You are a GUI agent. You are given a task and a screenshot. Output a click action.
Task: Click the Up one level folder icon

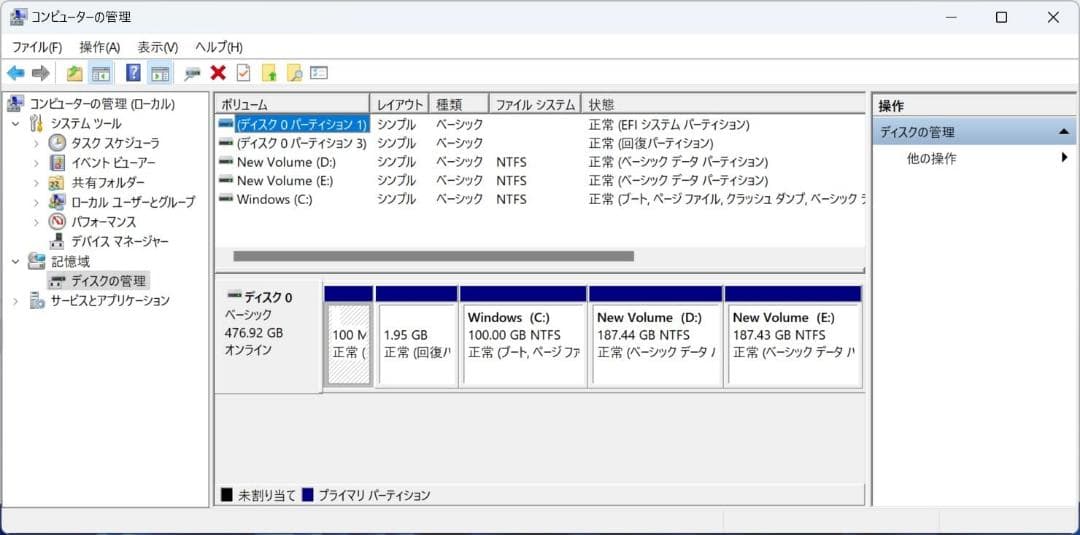tap(74, 73)
